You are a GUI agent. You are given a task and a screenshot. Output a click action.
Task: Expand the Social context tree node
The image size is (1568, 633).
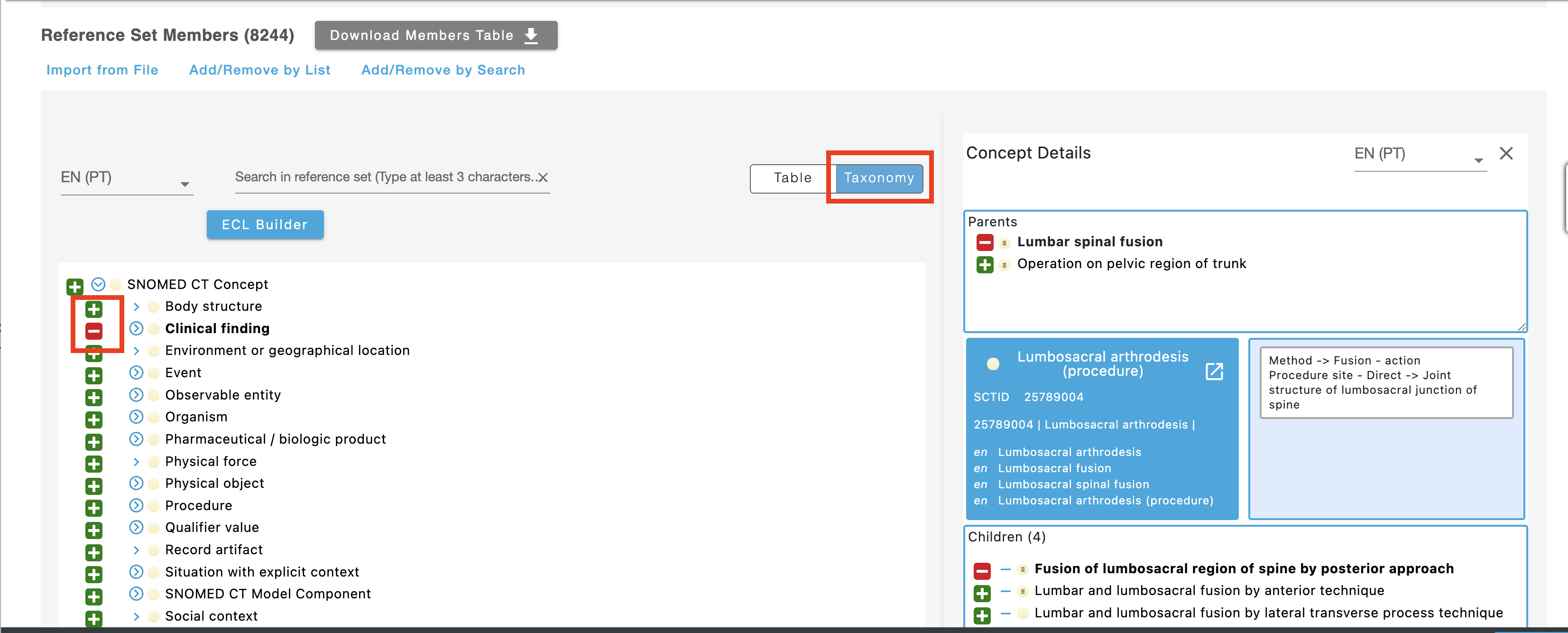[136, 616]
